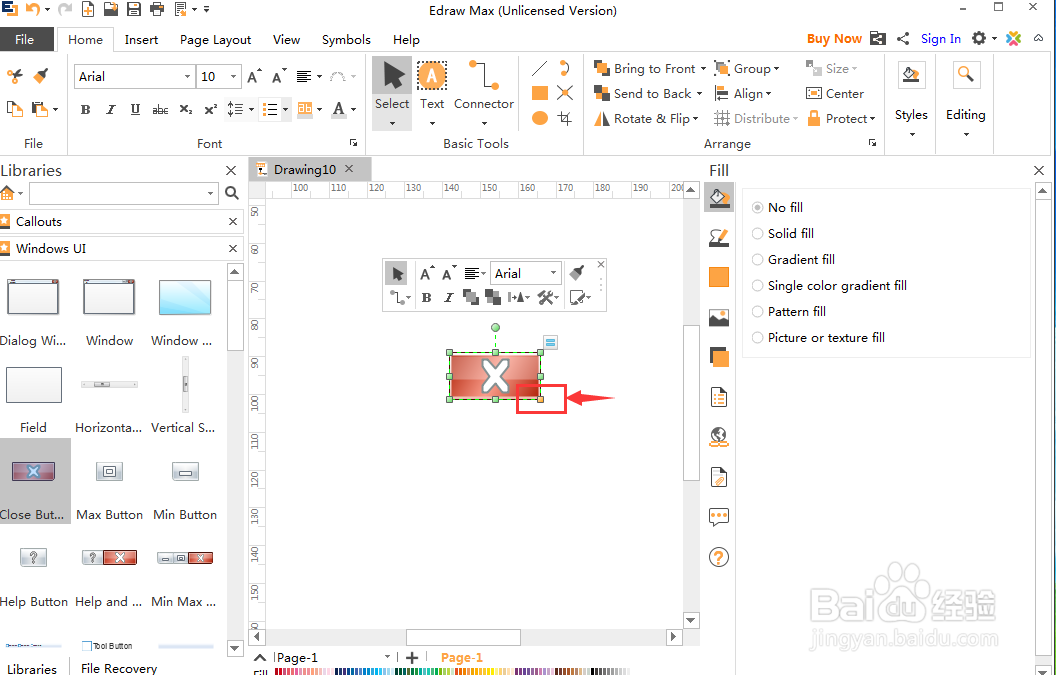This screenshot has height=675, width=1056.
Task: Switch to the View tab
Action: point(286,40)
